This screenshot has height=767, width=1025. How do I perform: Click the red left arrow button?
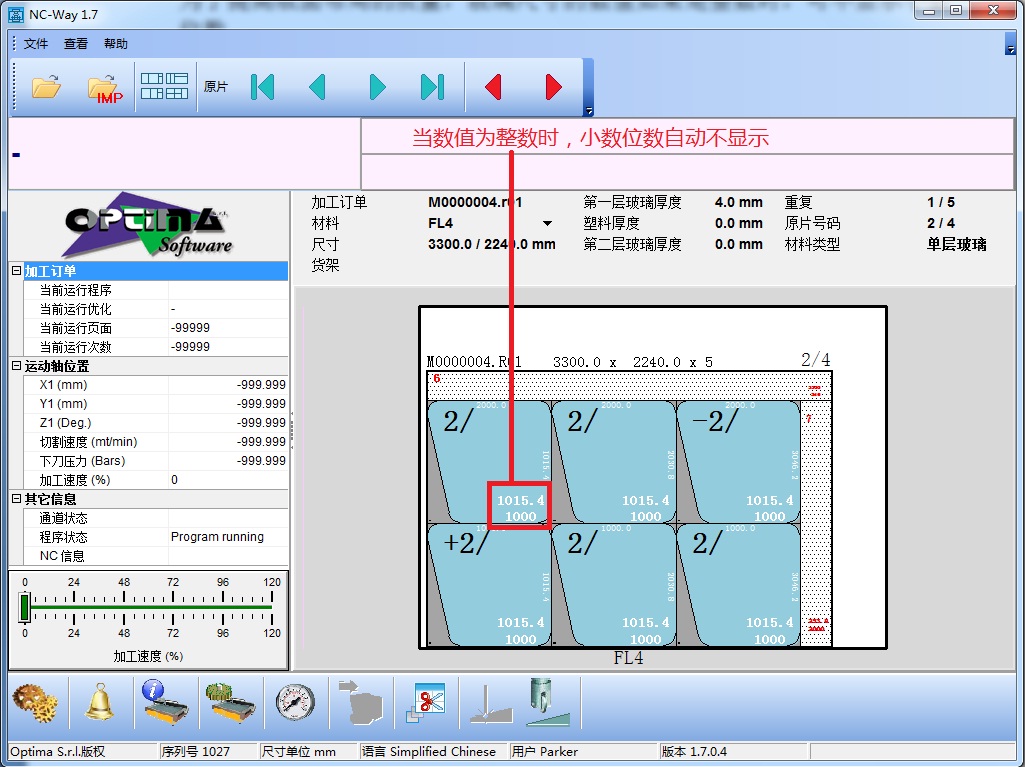point(492,88)
